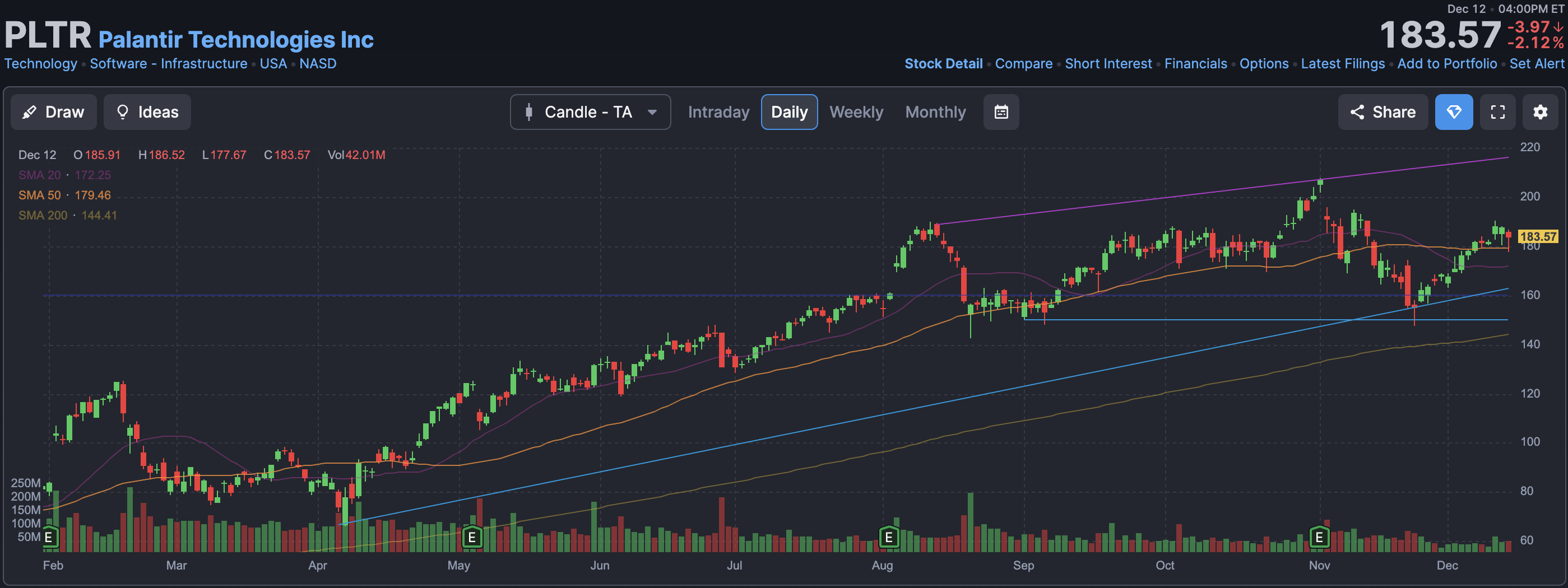Click the Dec label on the time axis
1568x588 pixels.
tap(1447, 566)
